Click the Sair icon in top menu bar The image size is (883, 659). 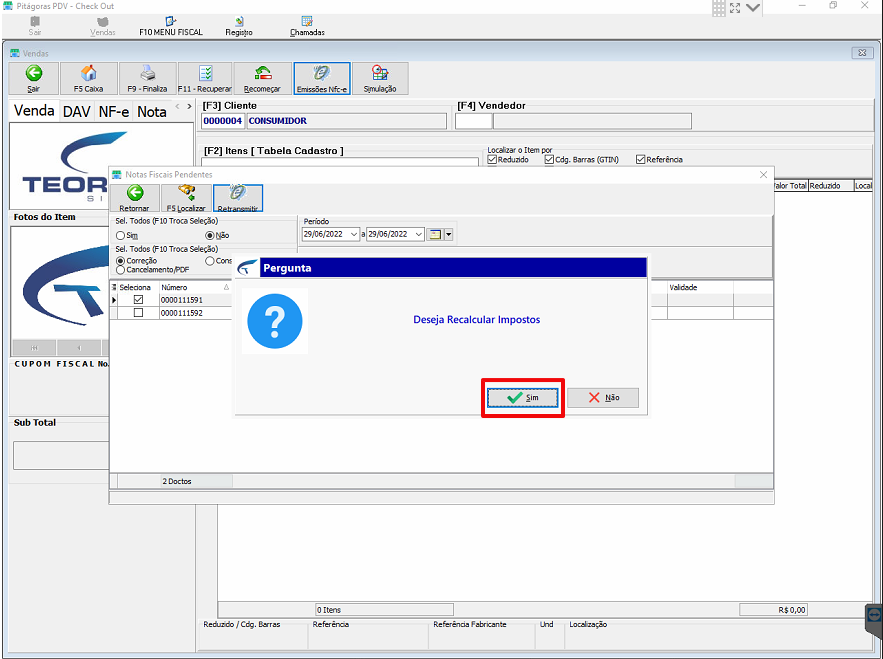tap(35, 26)
